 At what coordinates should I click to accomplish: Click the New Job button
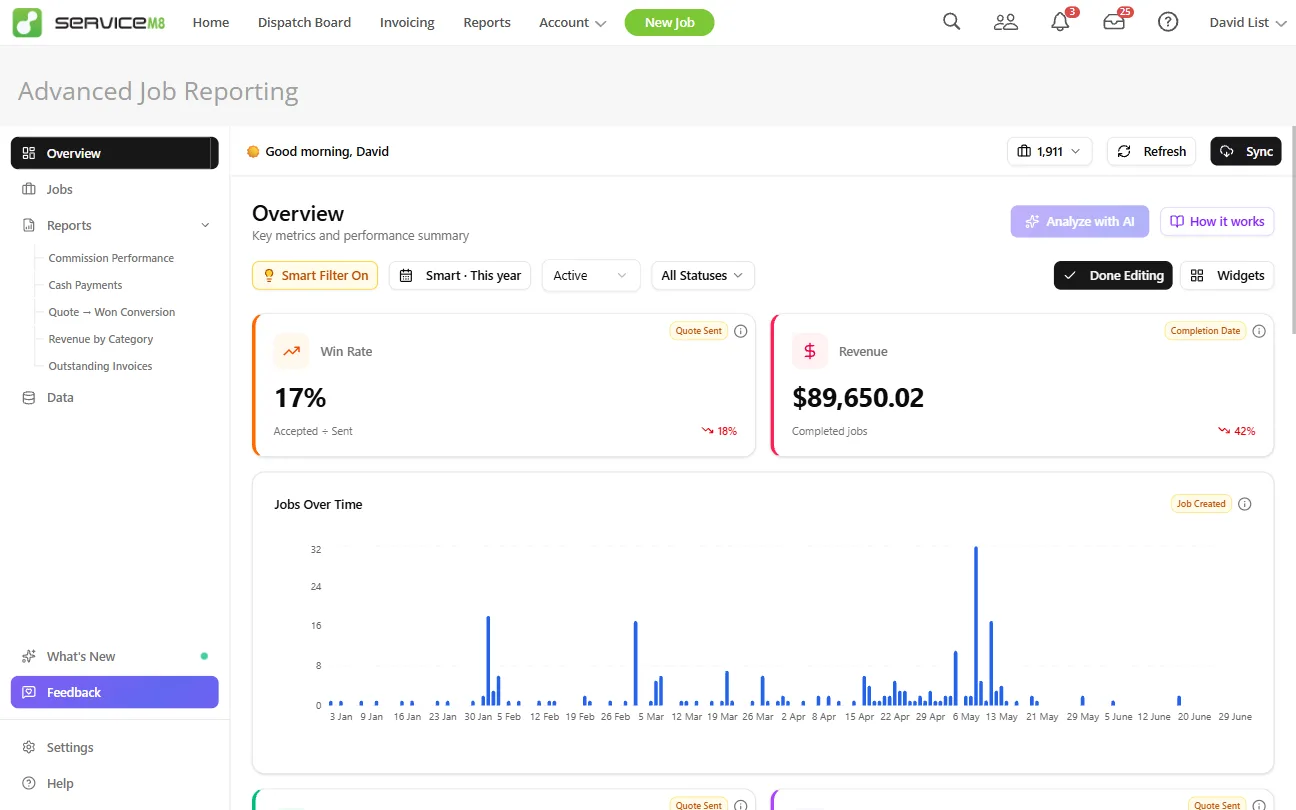point(669,22)
